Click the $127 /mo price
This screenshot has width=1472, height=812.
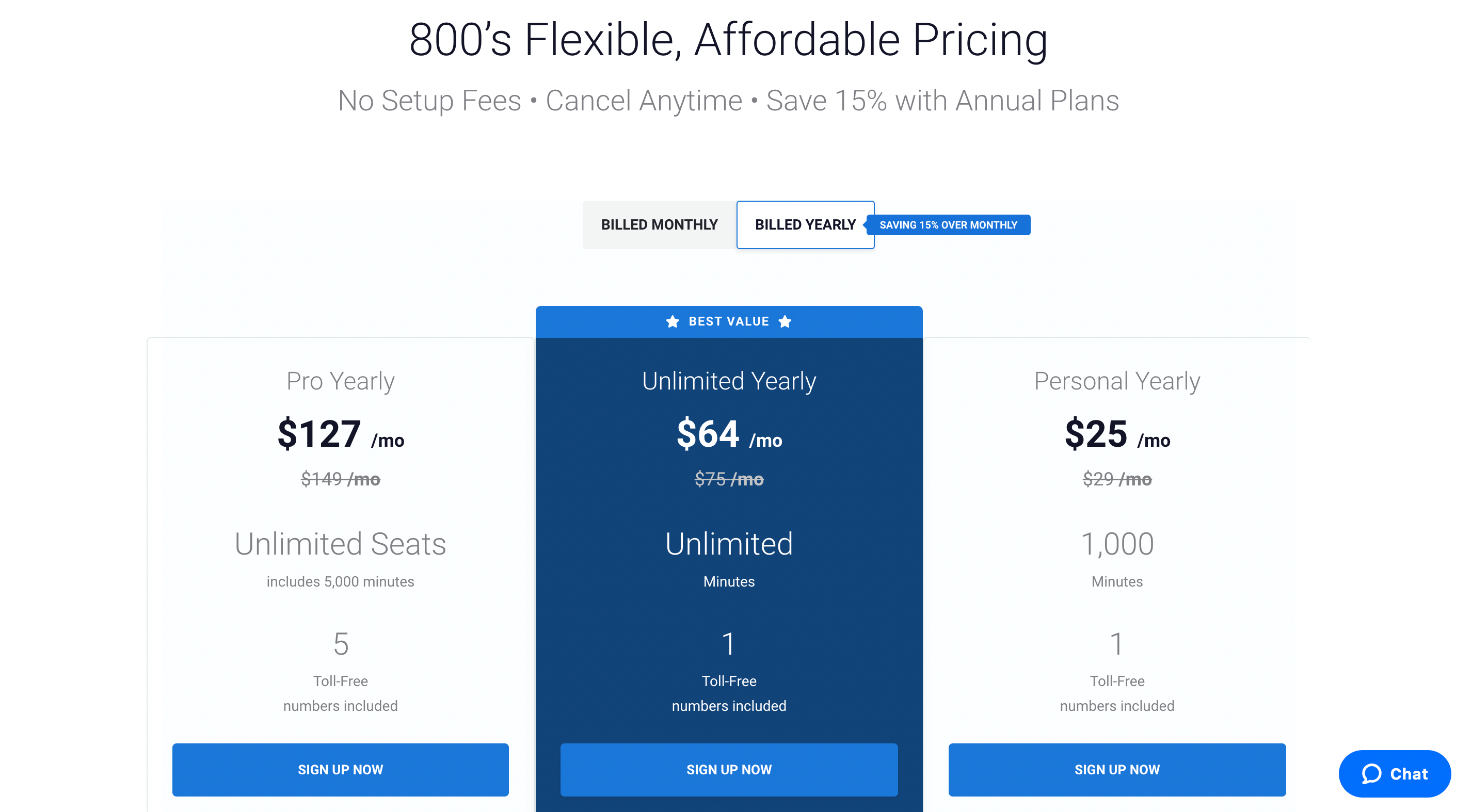tap(341, 434)
